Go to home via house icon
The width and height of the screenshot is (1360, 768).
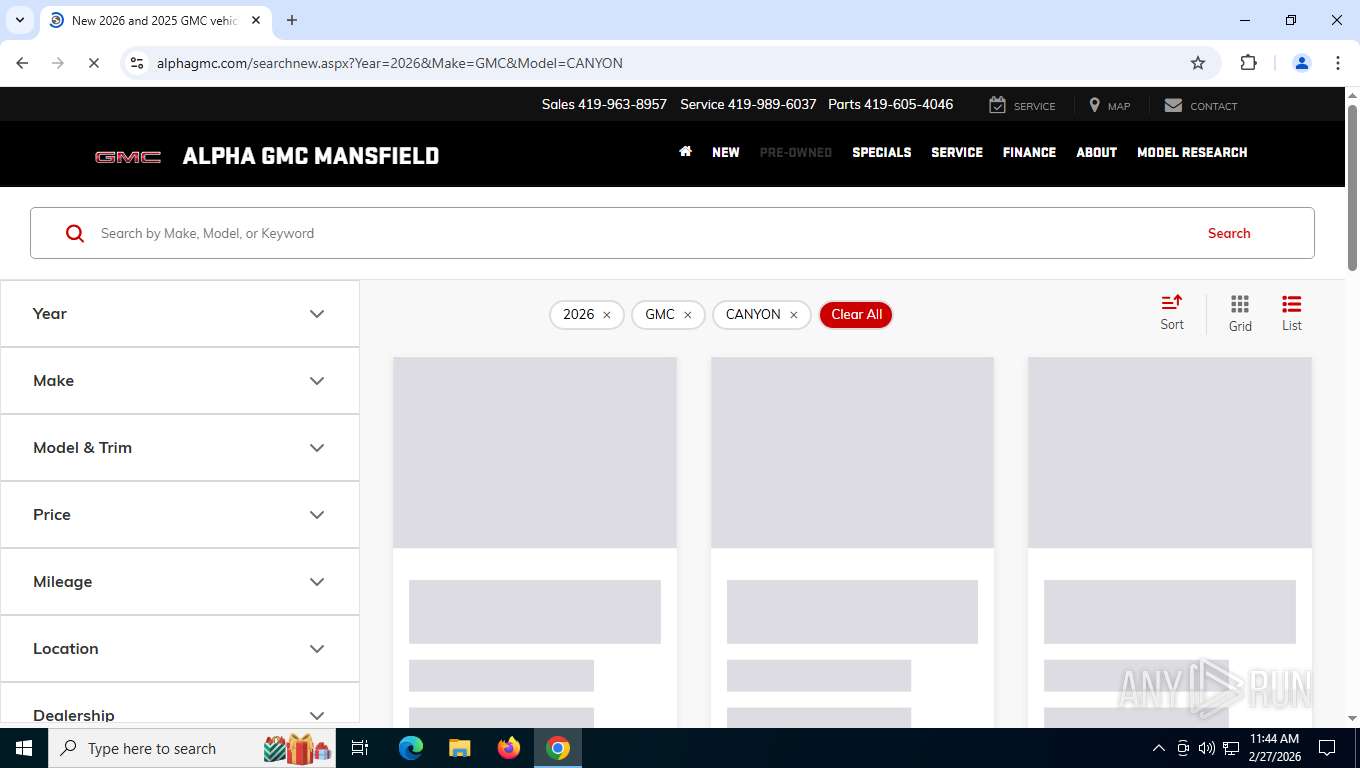click(685, 152)
